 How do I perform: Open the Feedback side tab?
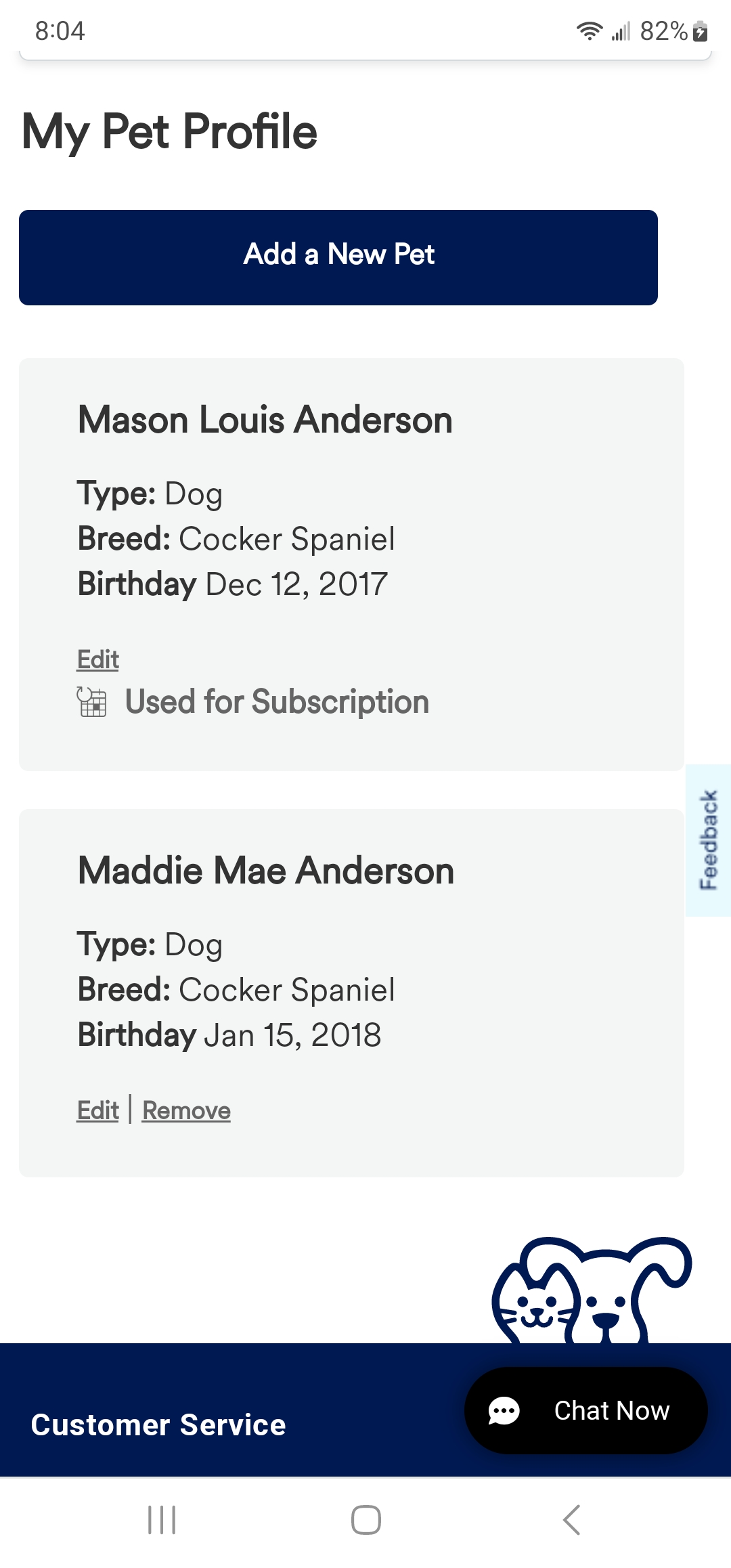[708, 840]
